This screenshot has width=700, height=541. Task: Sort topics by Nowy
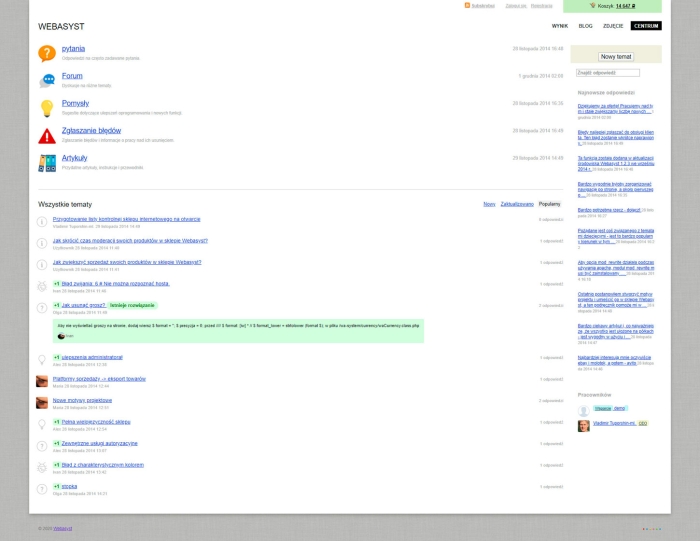(489, 204)
